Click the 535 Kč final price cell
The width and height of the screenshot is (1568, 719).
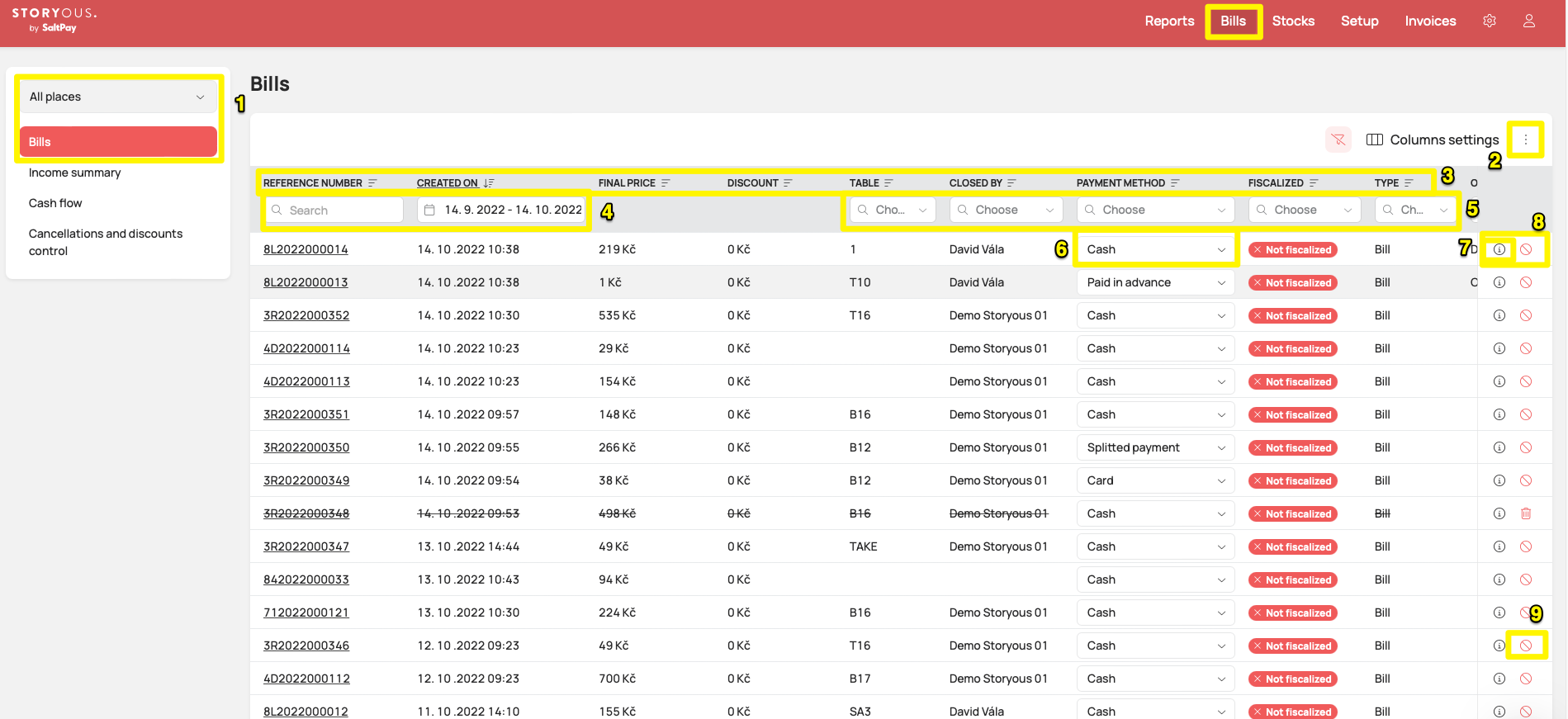617,315
